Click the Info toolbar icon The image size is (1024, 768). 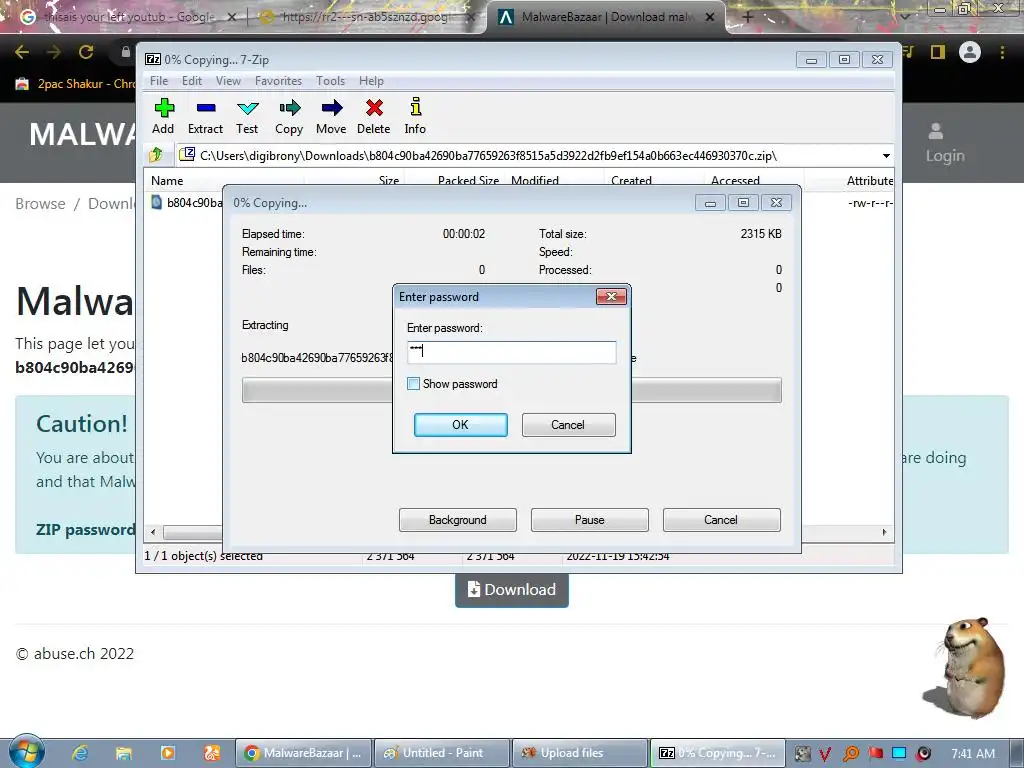415,116
